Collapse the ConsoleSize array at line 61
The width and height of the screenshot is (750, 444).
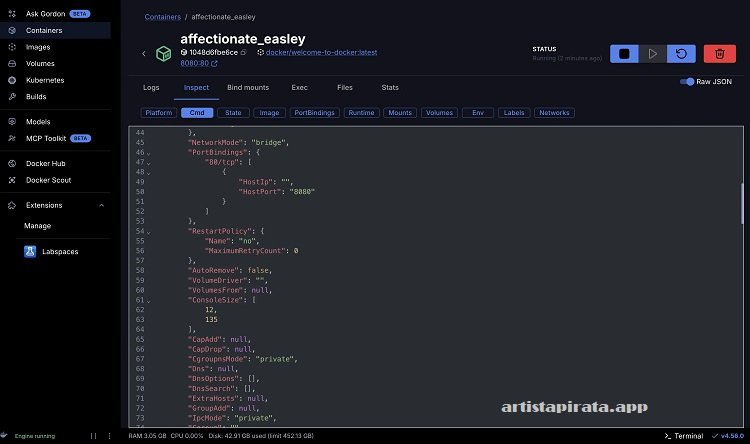[x=148, y=301]
